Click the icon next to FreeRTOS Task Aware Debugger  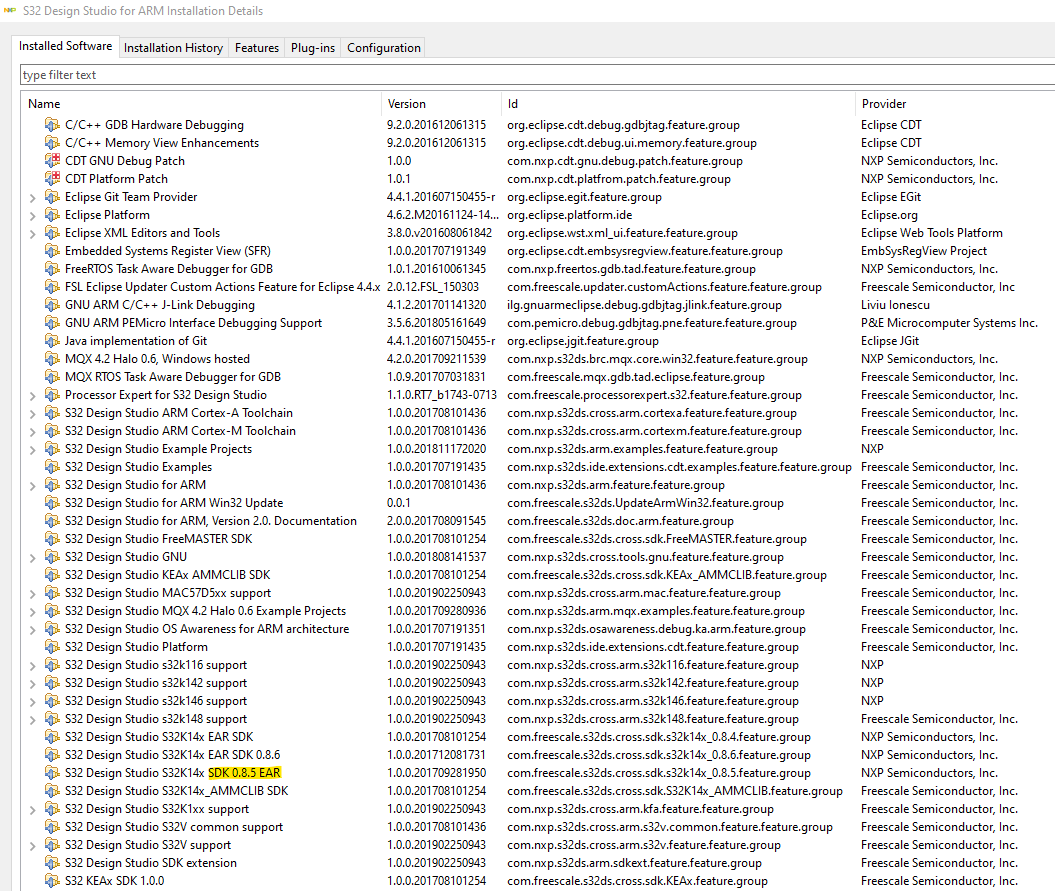51,268
